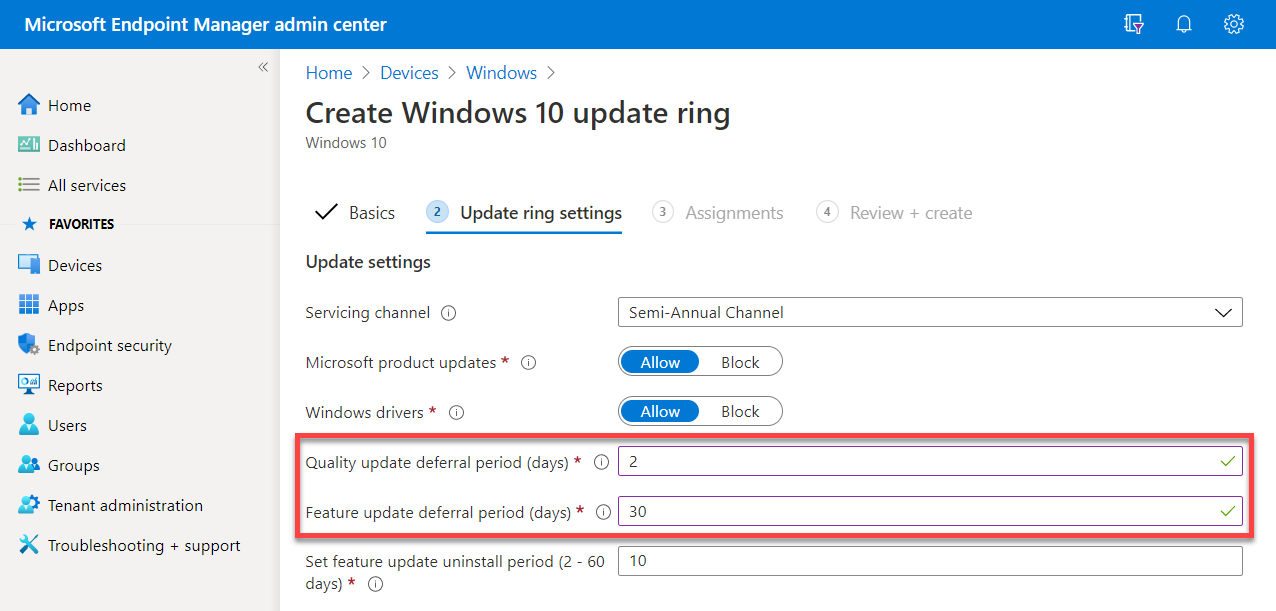The height and width of the screenshot is (611, 1276).
Task: Follow the Devices breadcrumb link
Action: 409,73
